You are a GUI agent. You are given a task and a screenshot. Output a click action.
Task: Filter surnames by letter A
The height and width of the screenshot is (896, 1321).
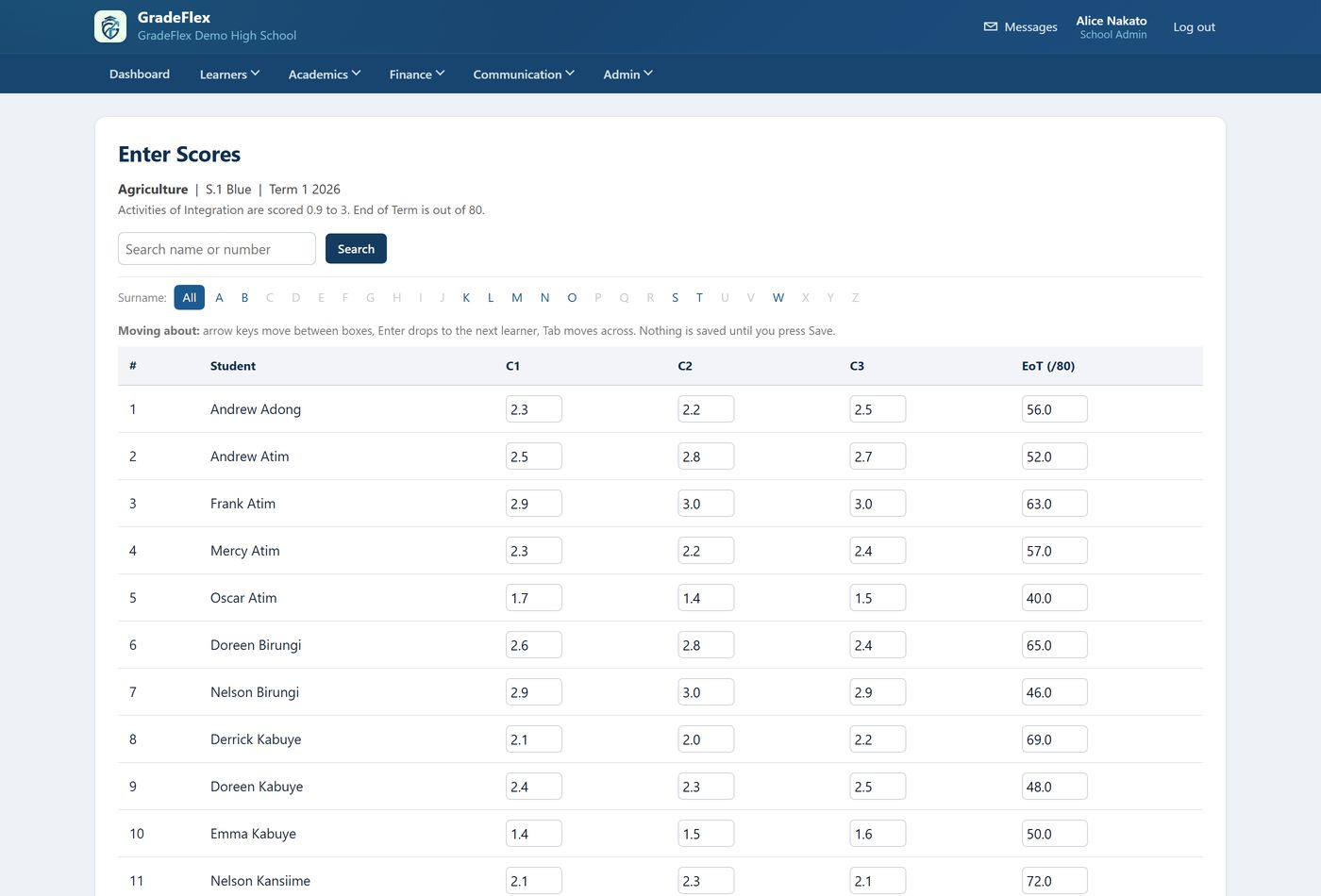[x=219, y=297]
